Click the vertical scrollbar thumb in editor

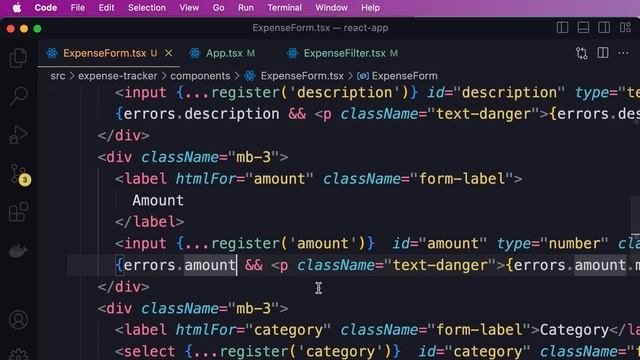pos(635,215)
